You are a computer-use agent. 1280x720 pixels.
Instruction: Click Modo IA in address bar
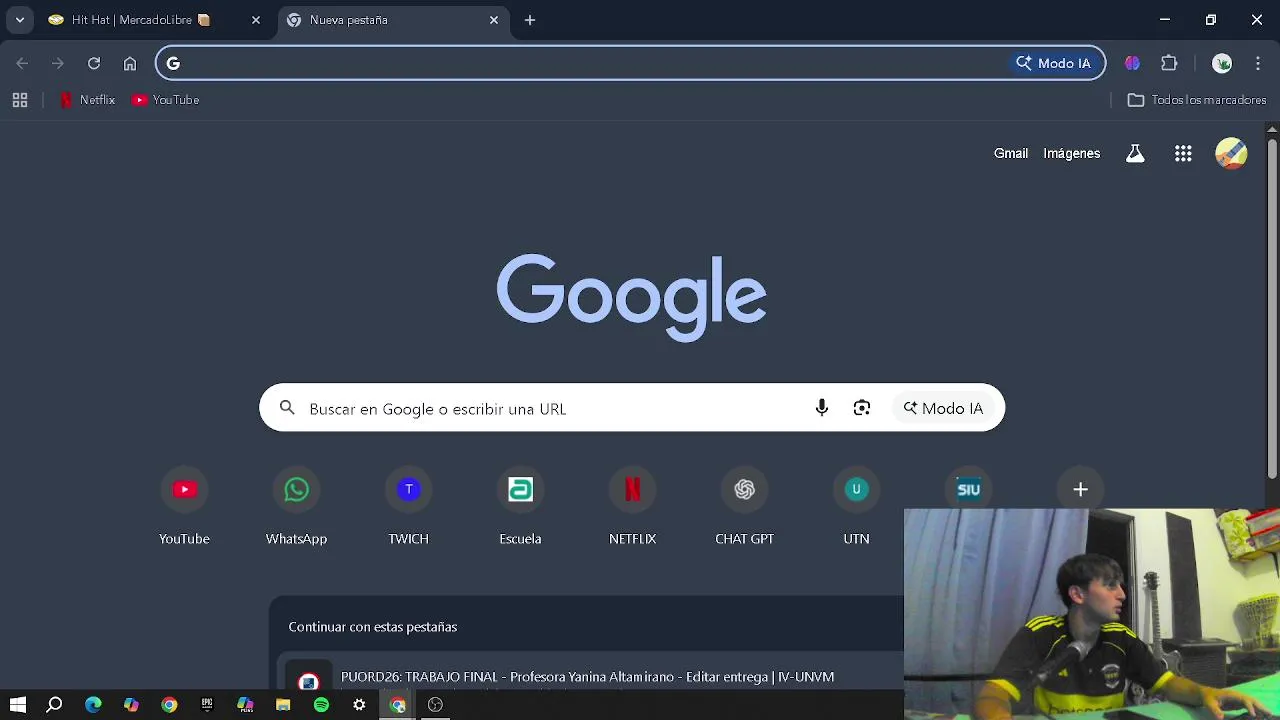(1054, 63)
